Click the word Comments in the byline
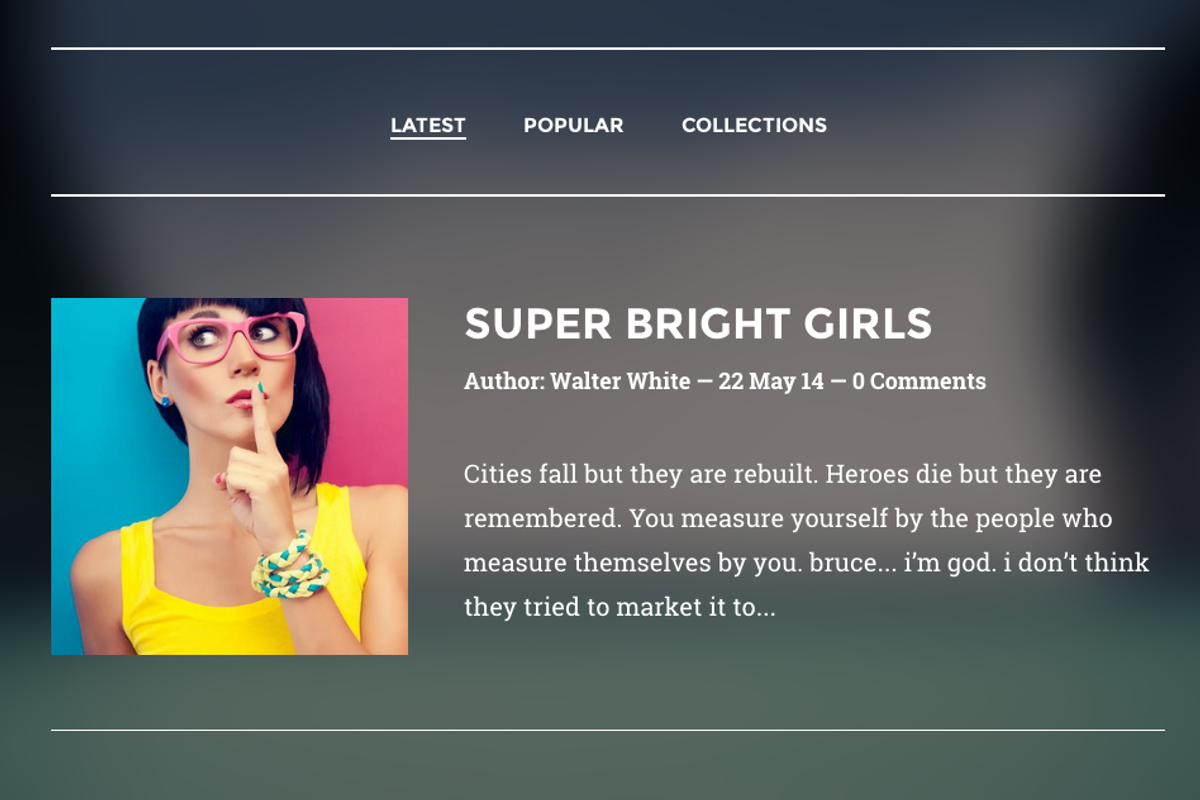Viewport: 1200px width, 800px height. click(x=928, y=381)
